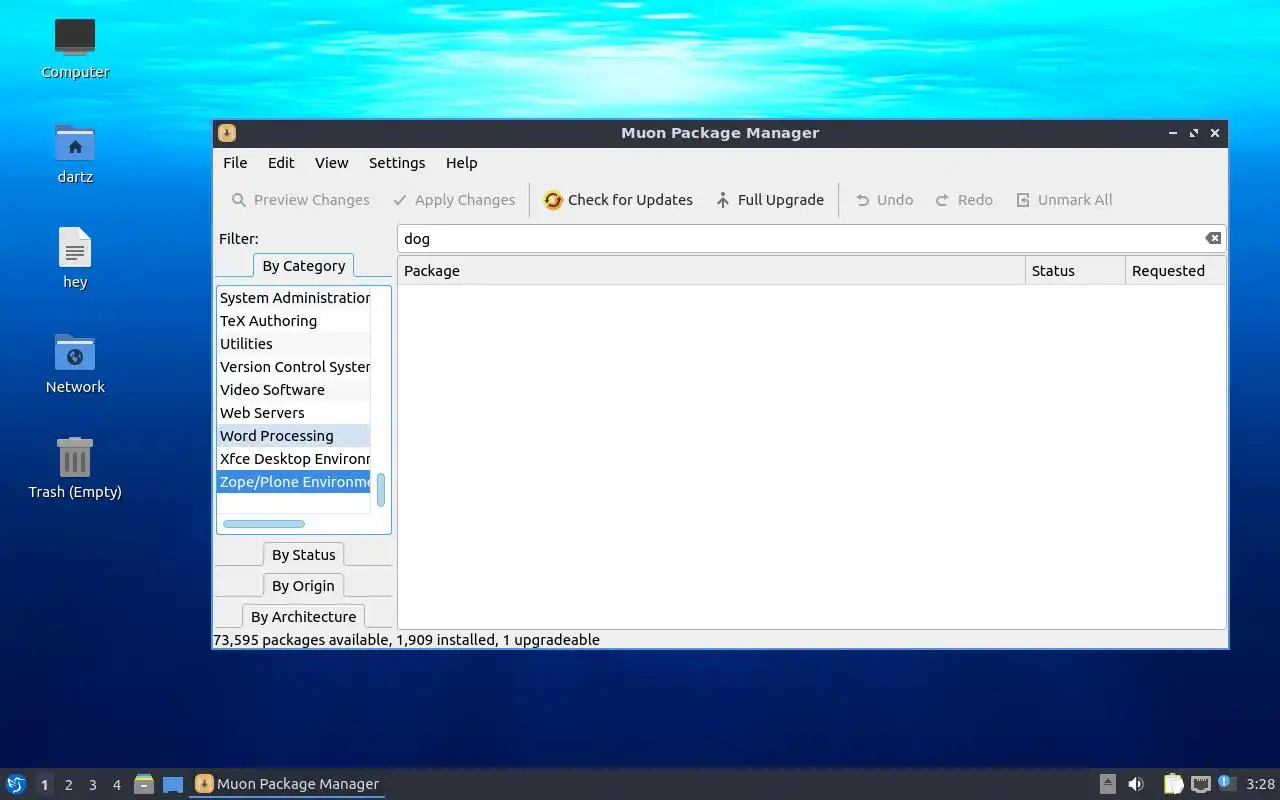Sort by the Package column header
This screenshot has width=1280, height=800.
711,271
